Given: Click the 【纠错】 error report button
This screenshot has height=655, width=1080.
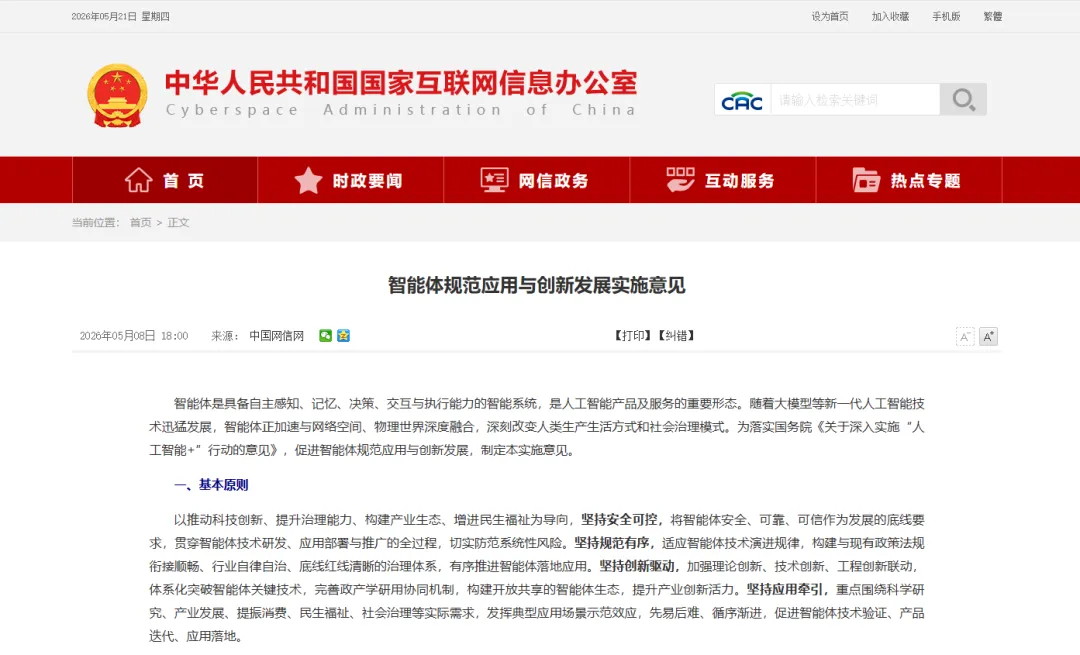Looking at the screenshot, I should (676, 335).
